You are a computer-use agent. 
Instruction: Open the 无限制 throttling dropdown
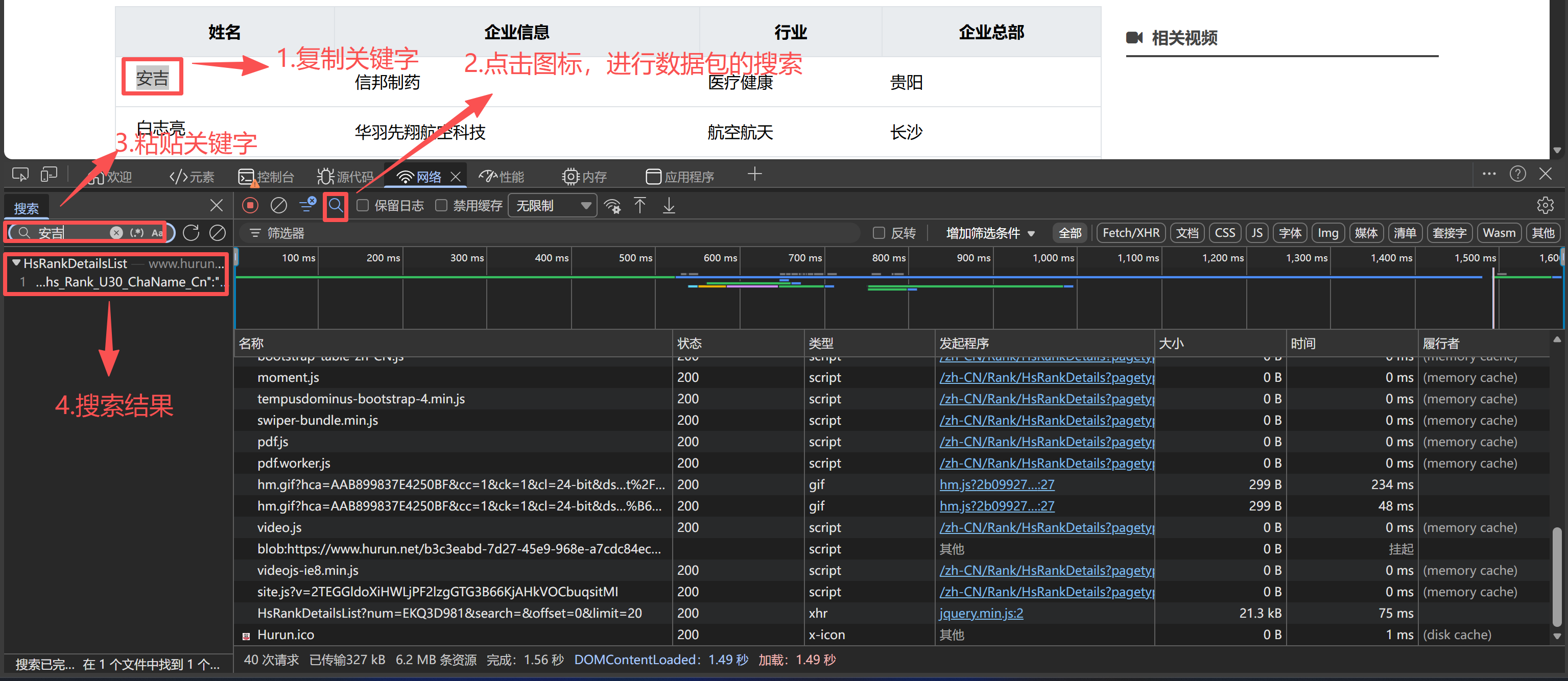[552, 206]
